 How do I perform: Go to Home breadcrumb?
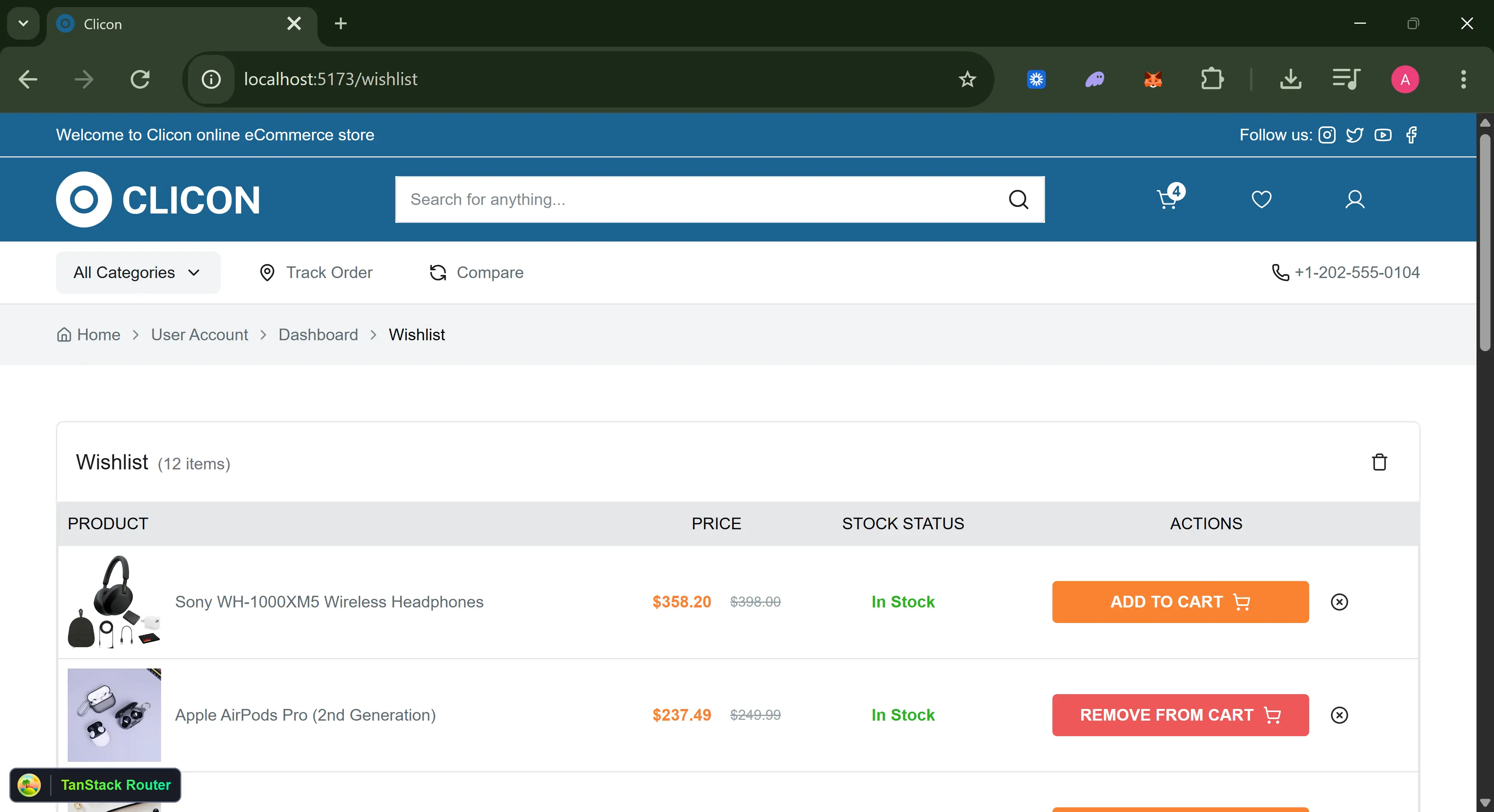[x=88, y=334]
